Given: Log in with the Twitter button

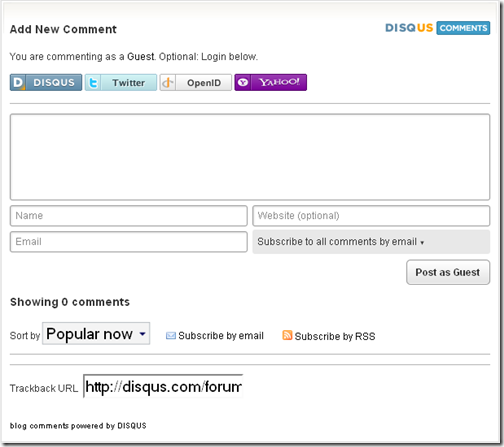Looking at the screenshot, I should tap(121, 82).
